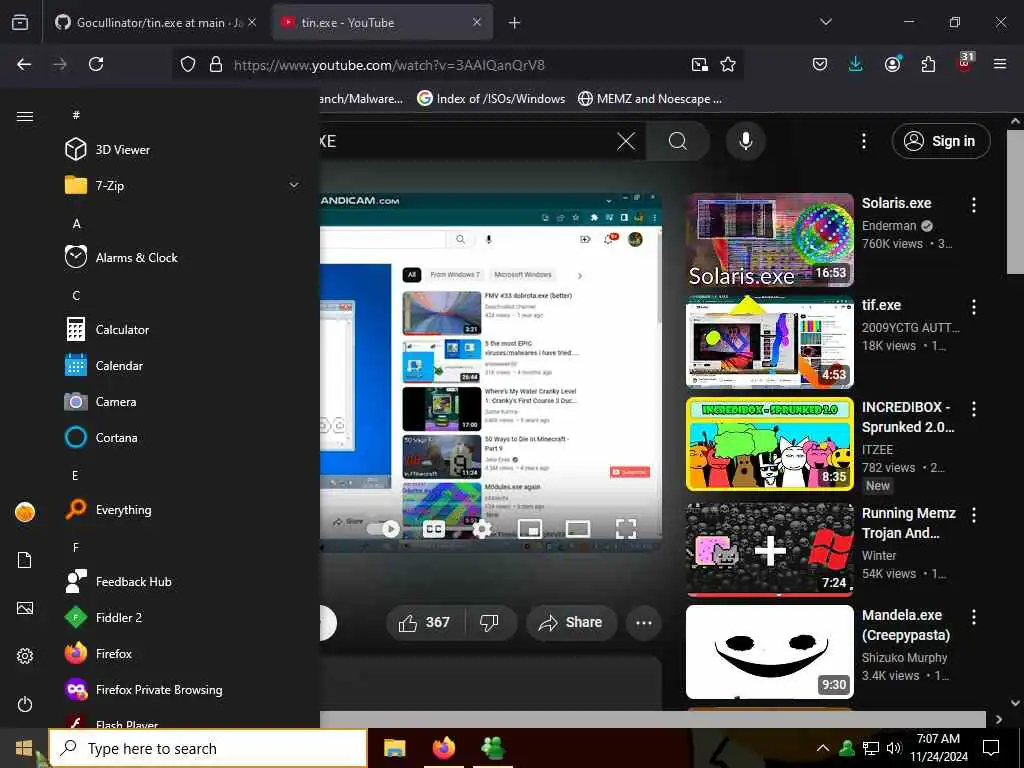Click Firefox icon on taskbar
This screenshot has height=768, width=1024.
click(443, 748)
